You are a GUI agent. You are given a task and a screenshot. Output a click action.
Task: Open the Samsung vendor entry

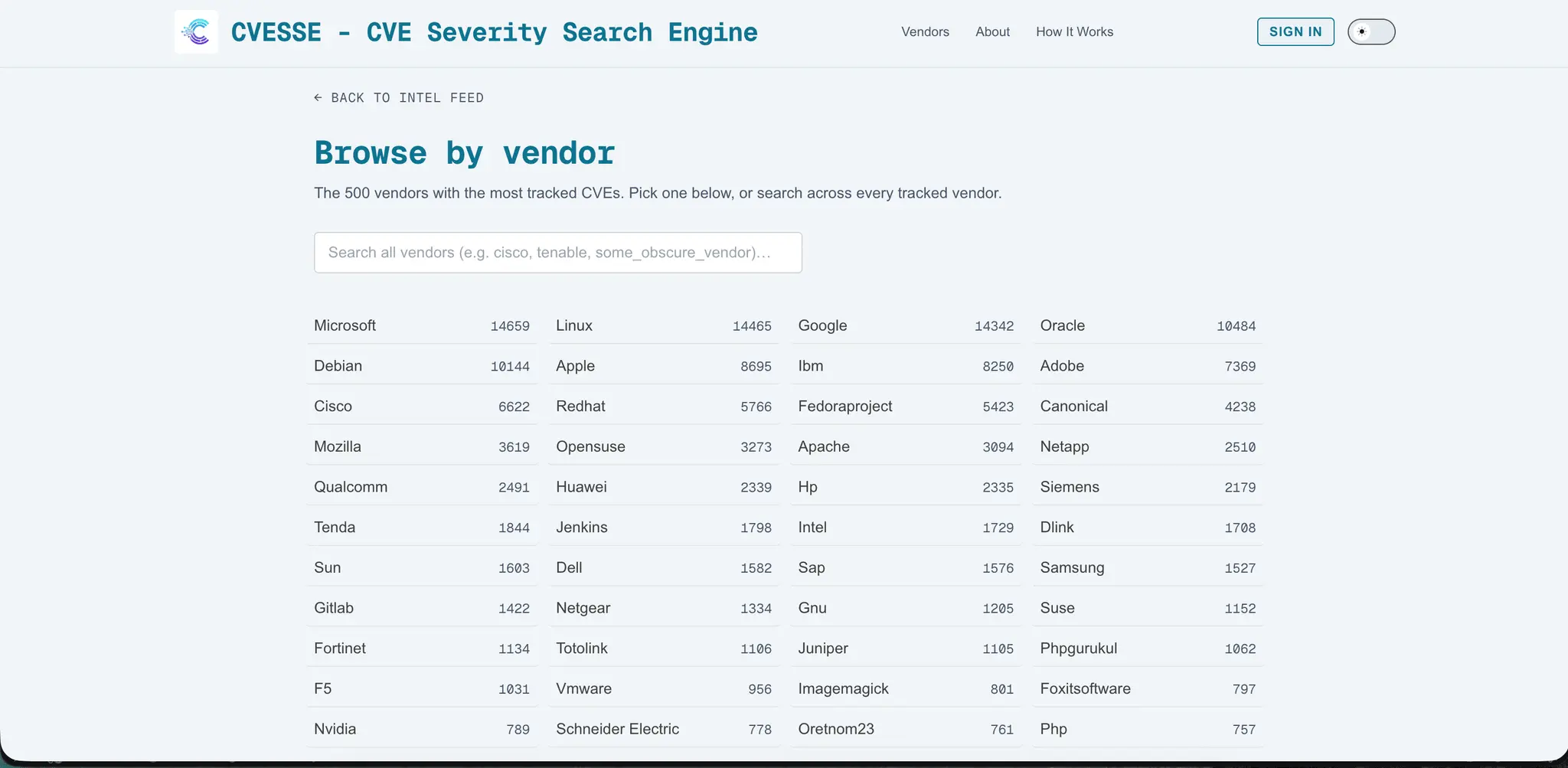coord(1148,568)
